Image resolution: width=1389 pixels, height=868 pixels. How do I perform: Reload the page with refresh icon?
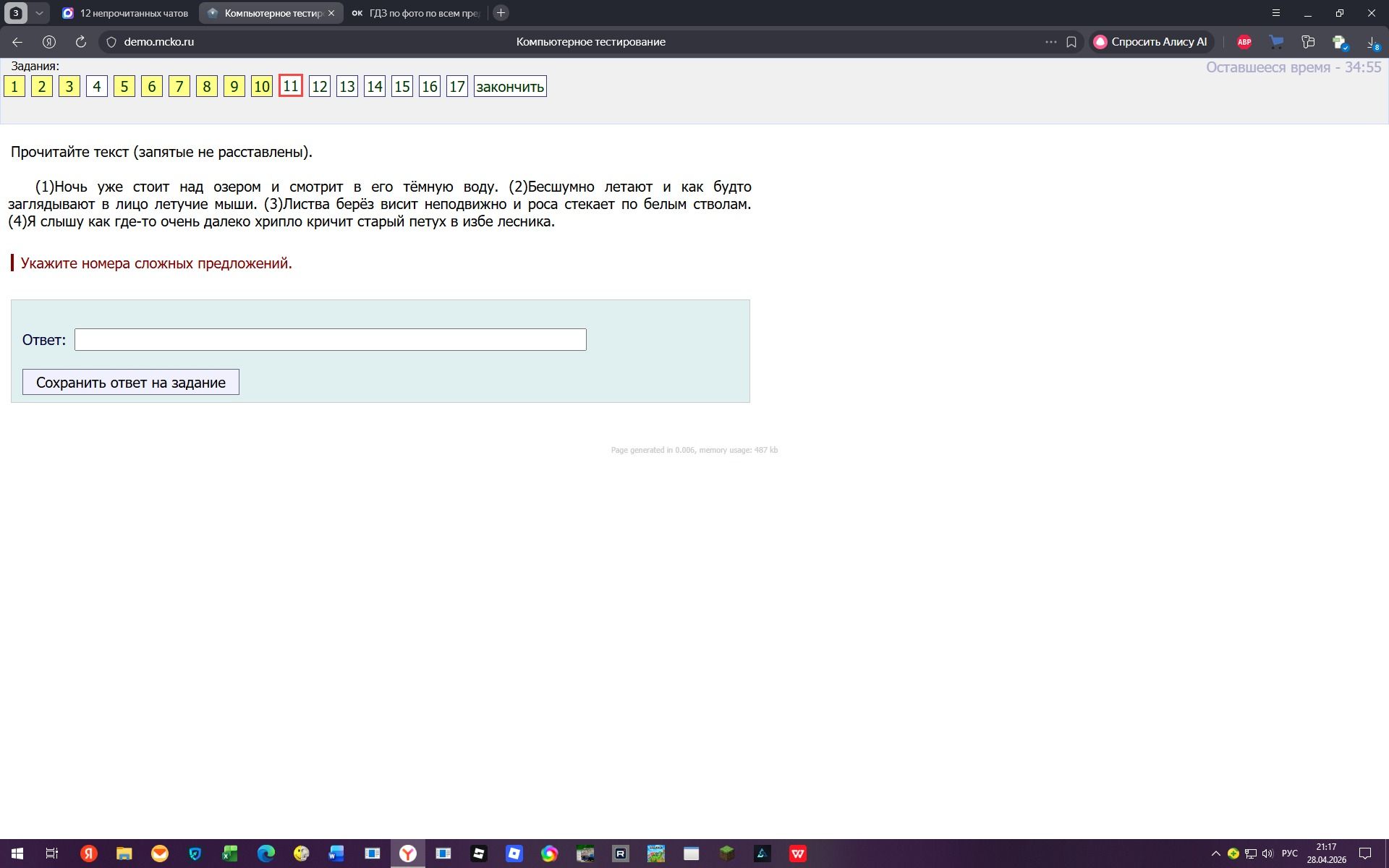(81, 42)
